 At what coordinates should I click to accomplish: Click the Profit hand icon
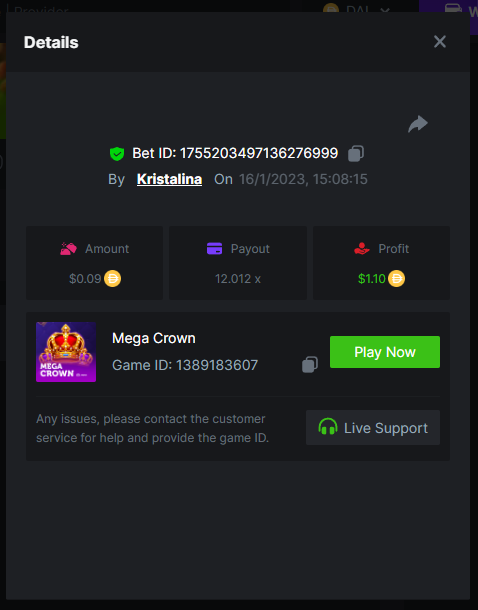click(x=362, y=248)
